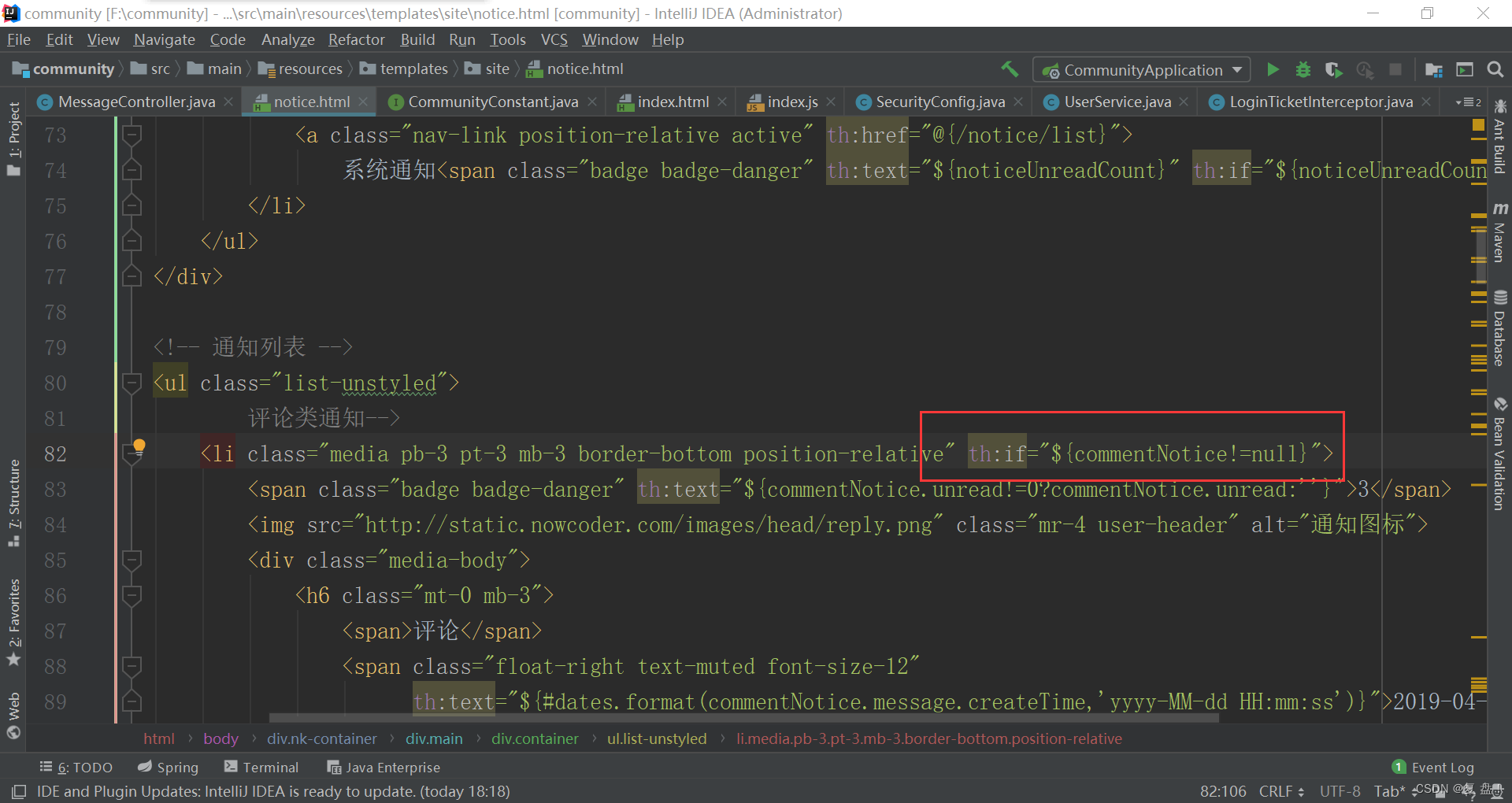
Task: Toggle the fold marker on line 73
Action: click(x=132, y=135)
